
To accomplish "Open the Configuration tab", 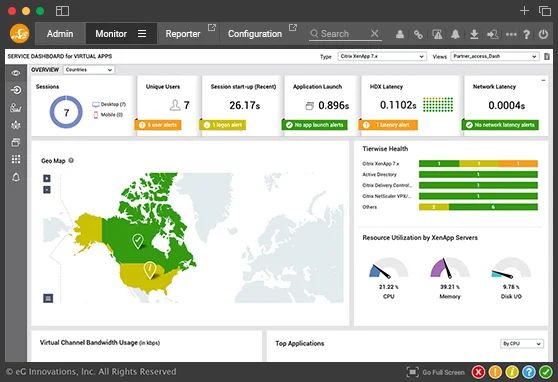I will (x=255, y=34).
